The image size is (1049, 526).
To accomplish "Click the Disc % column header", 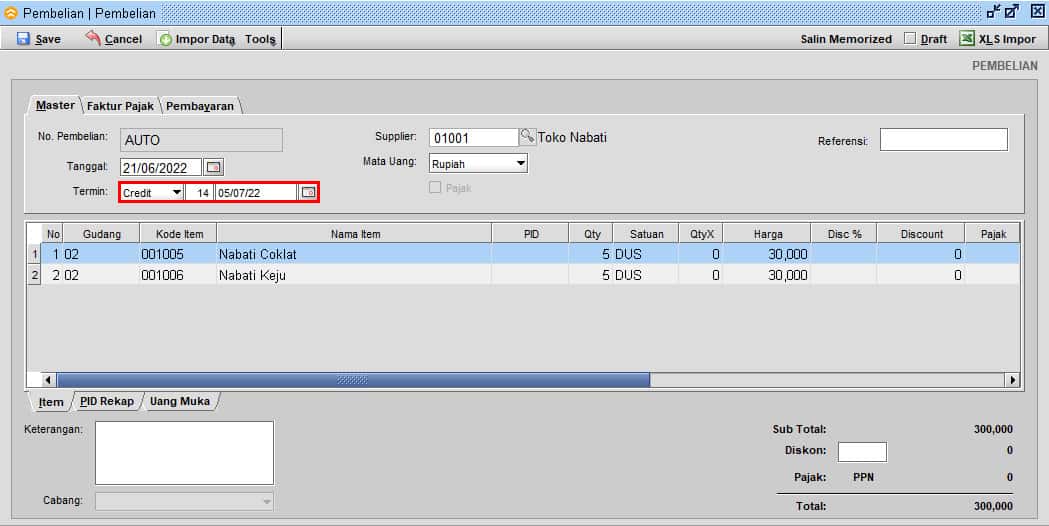I will 844,234.
